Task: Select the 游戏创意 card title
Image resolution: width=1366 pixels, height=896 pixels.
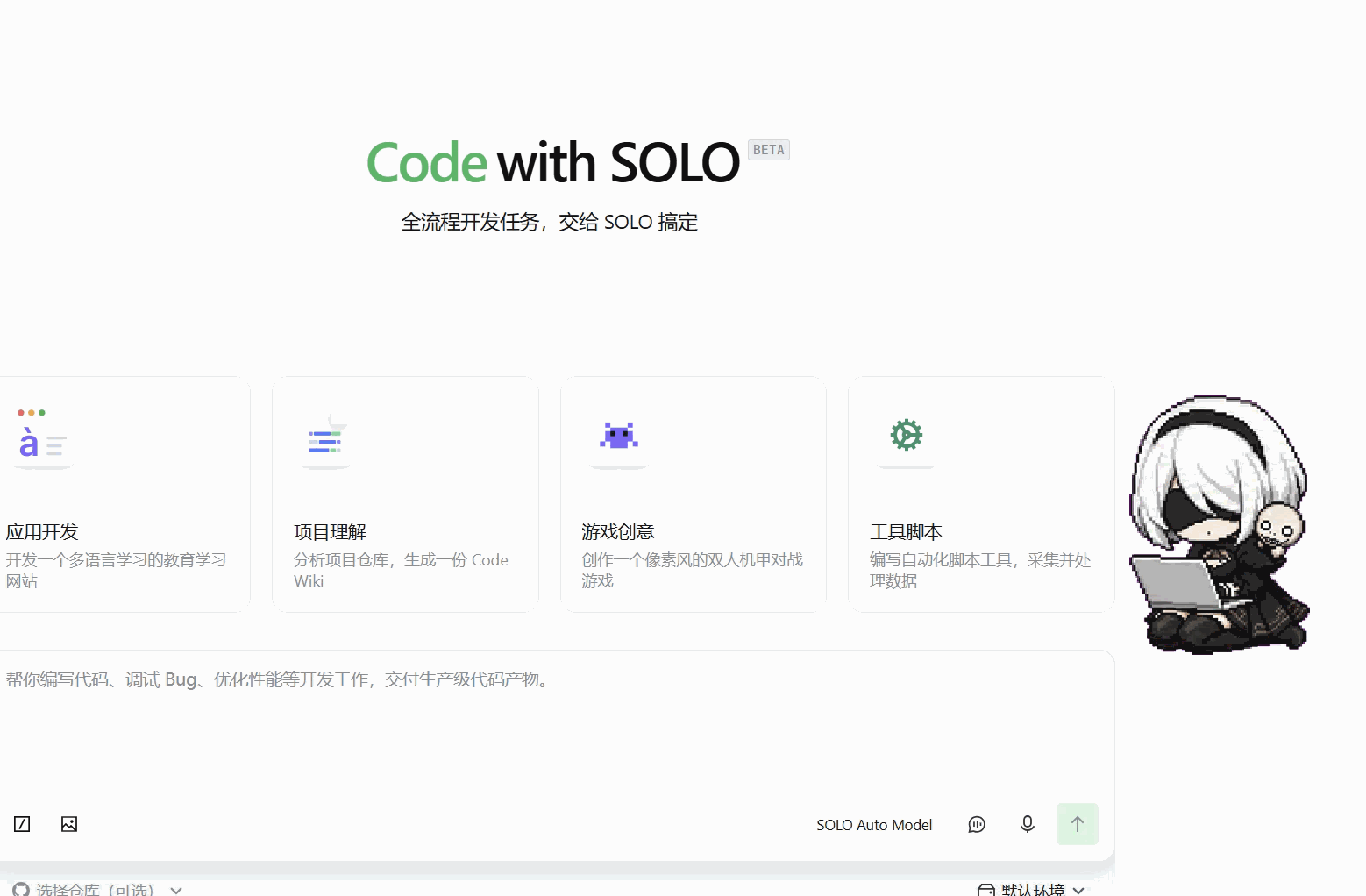Action: 618,532
